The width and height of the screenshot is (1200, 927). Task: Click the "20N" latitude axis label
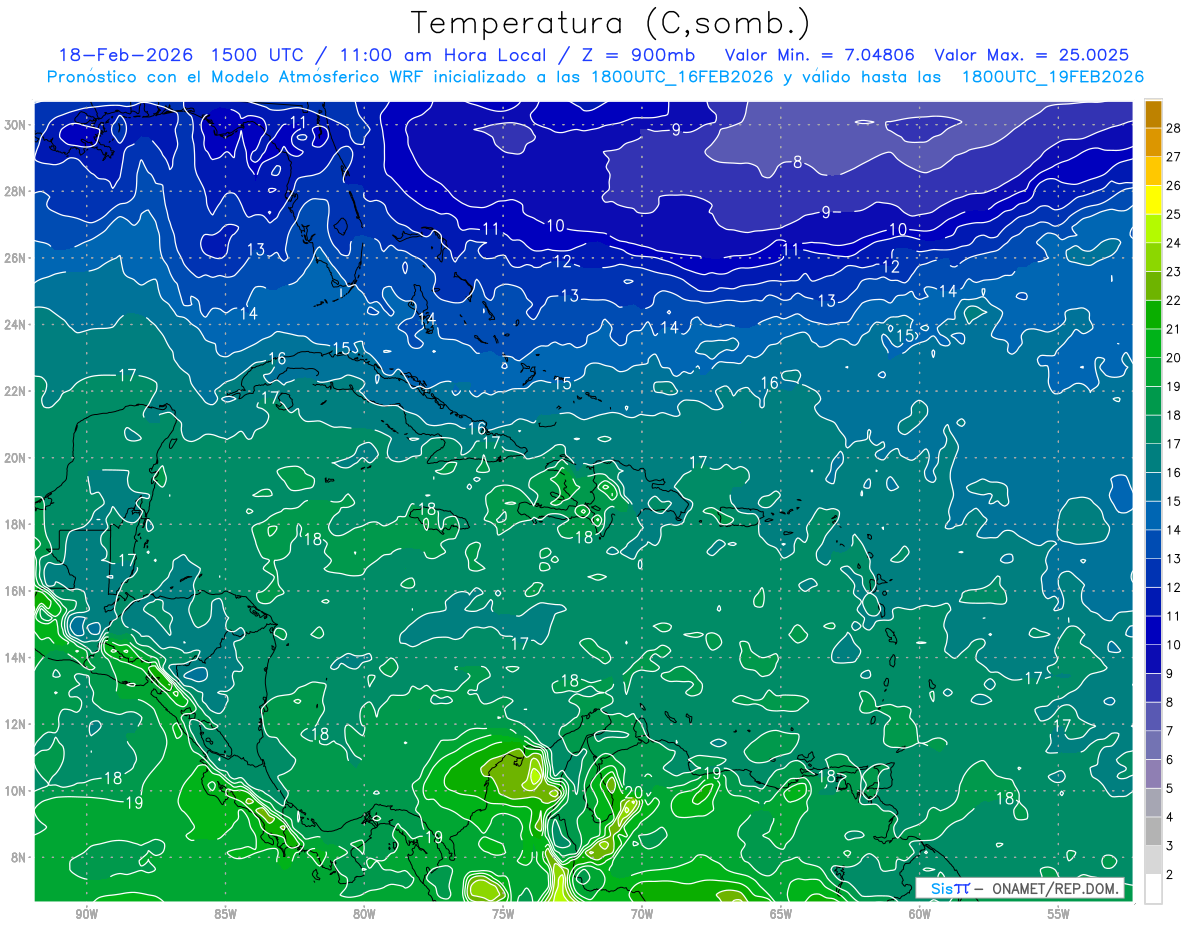click(16, 457)
